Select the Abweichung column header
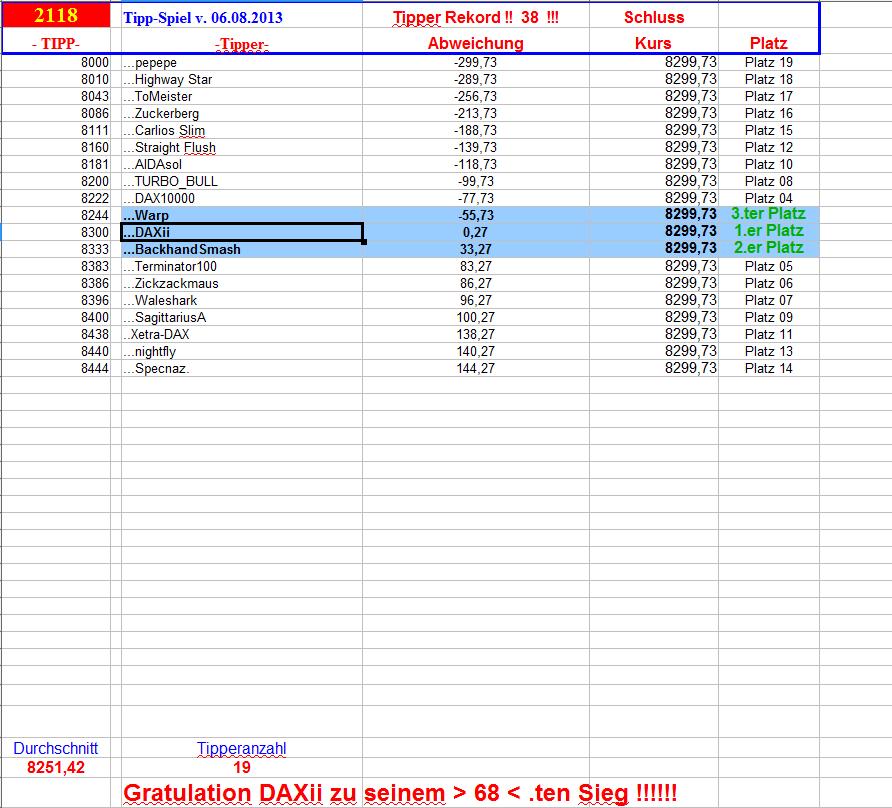This screenshot has height=808, width=892. click(475, 43)
